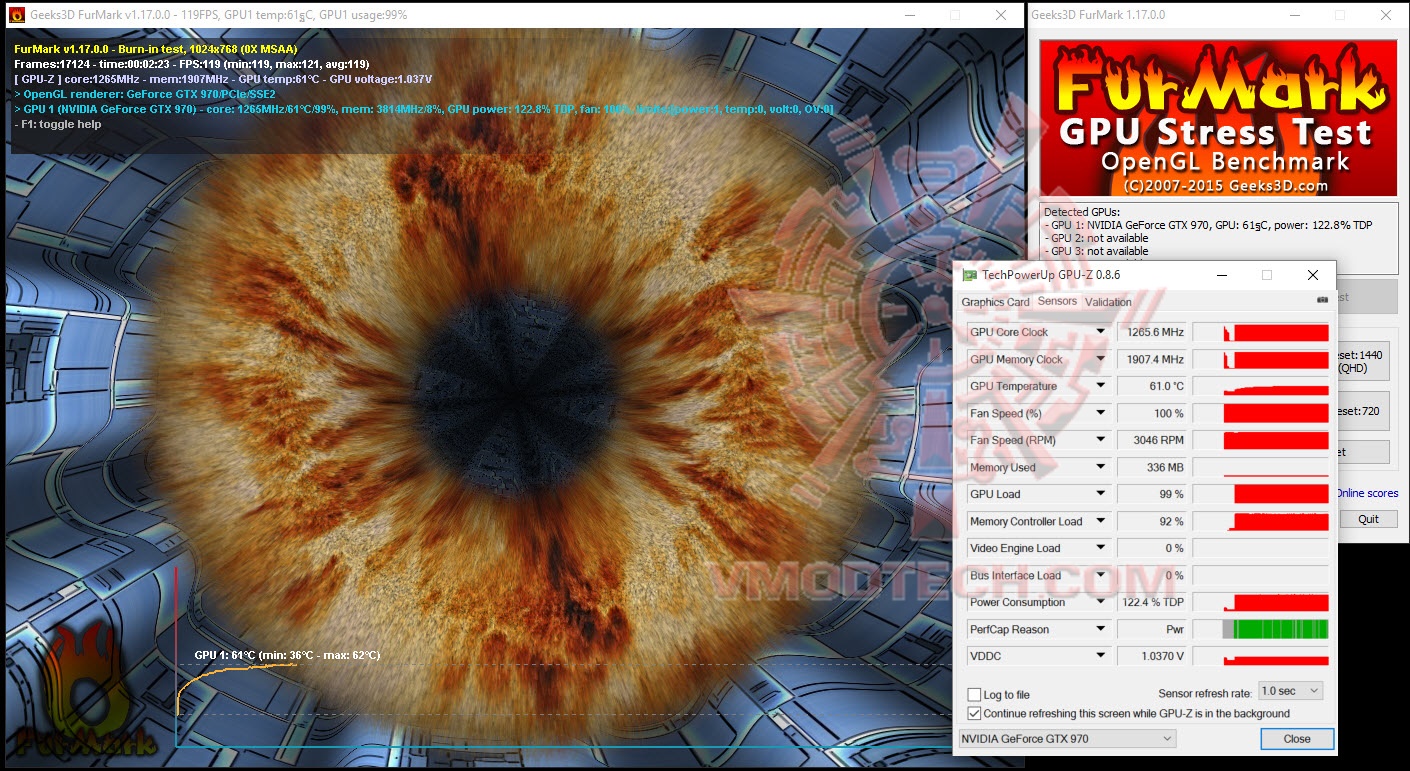Expand the Memory Controller Load dropdown
1410x771 pixels.
pos(1101,521)
